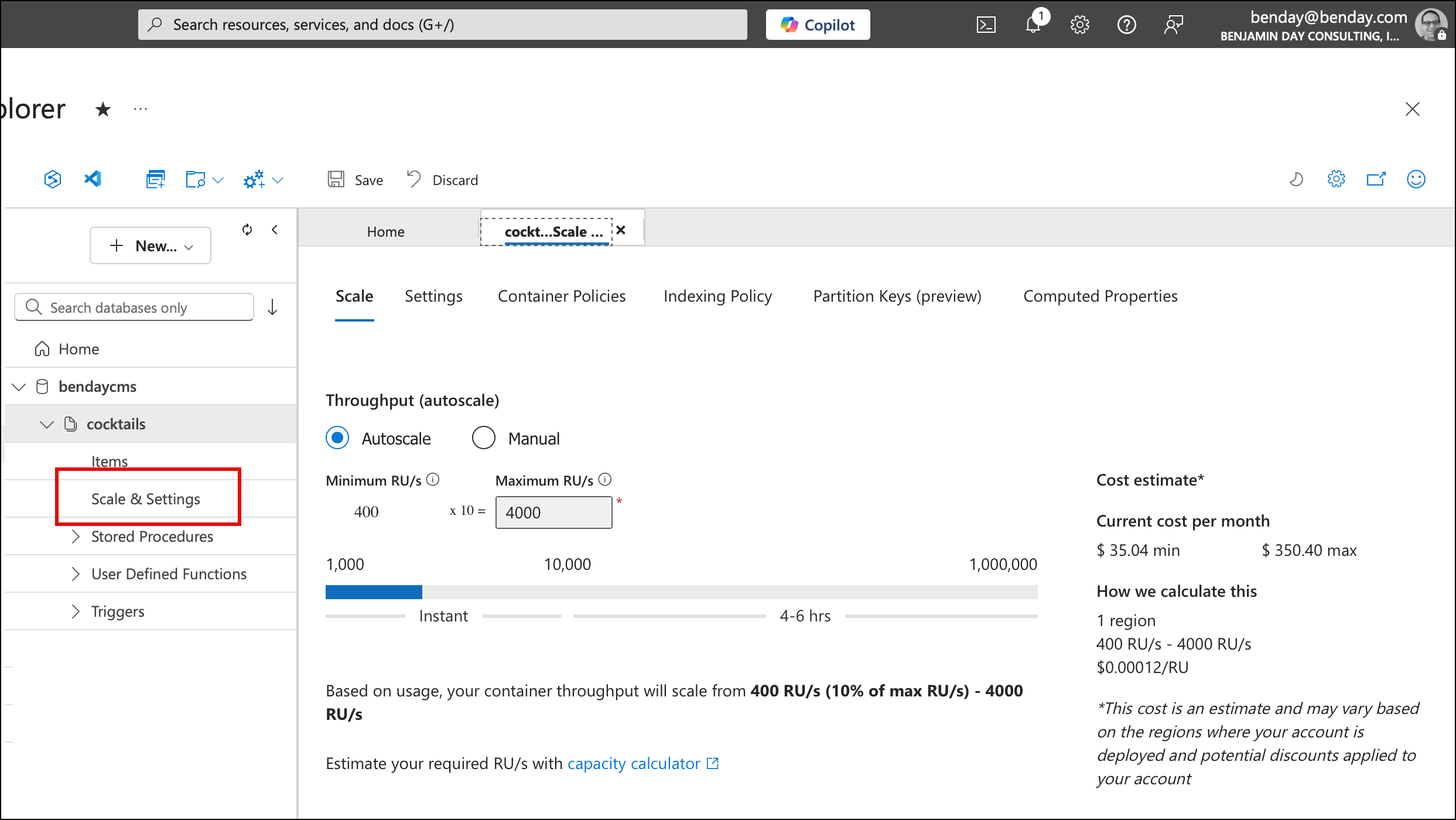
Task: Switch to the Indexing Policy tab
Action: tap(717, 296)
